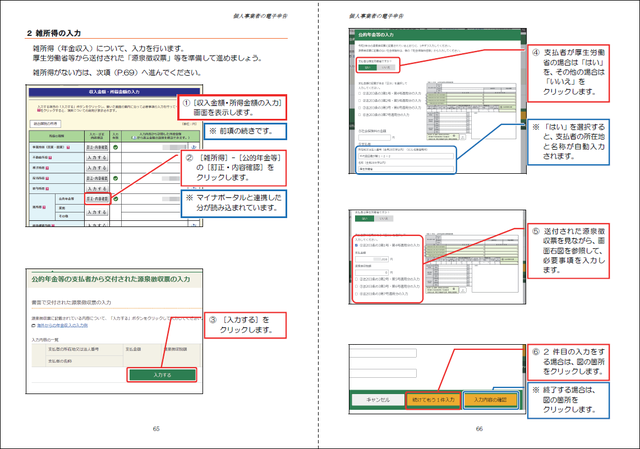The image size is (640, 449).
Task: Select unselected 第7号適用分 option above 社会保険料の金額
Action: [x=360, y=115]
